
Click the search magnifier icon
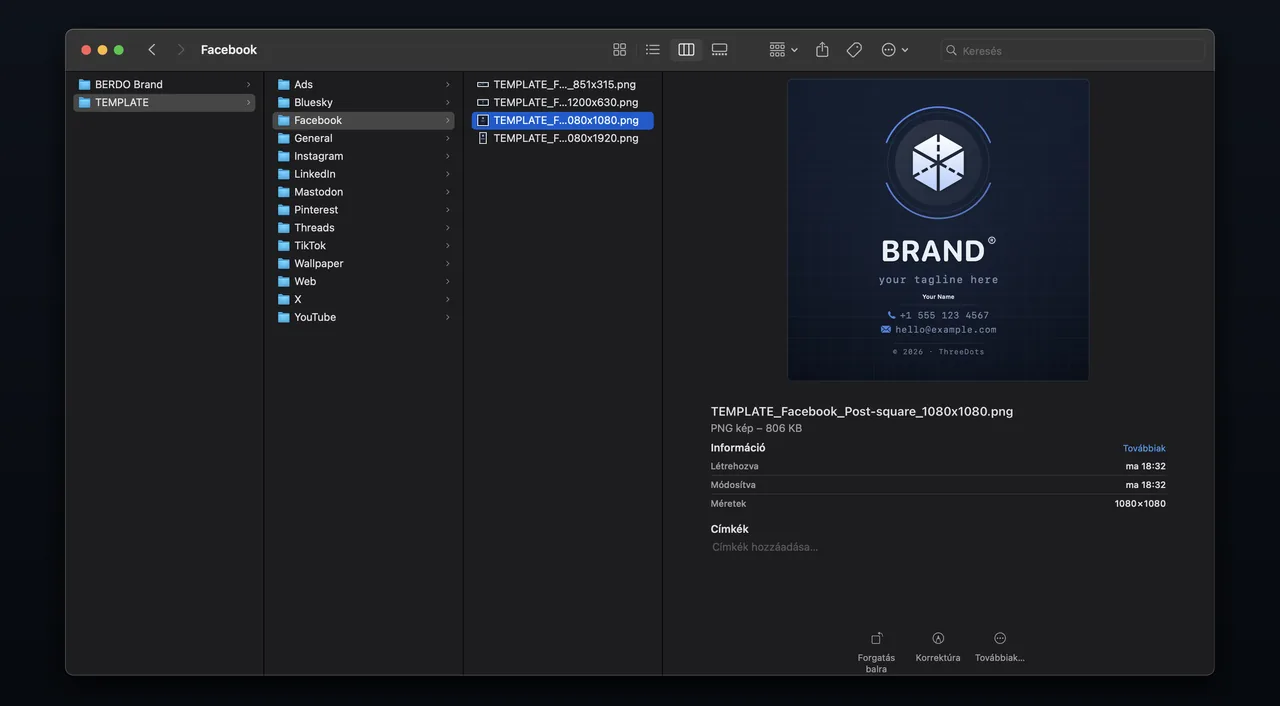pos(952,50)
